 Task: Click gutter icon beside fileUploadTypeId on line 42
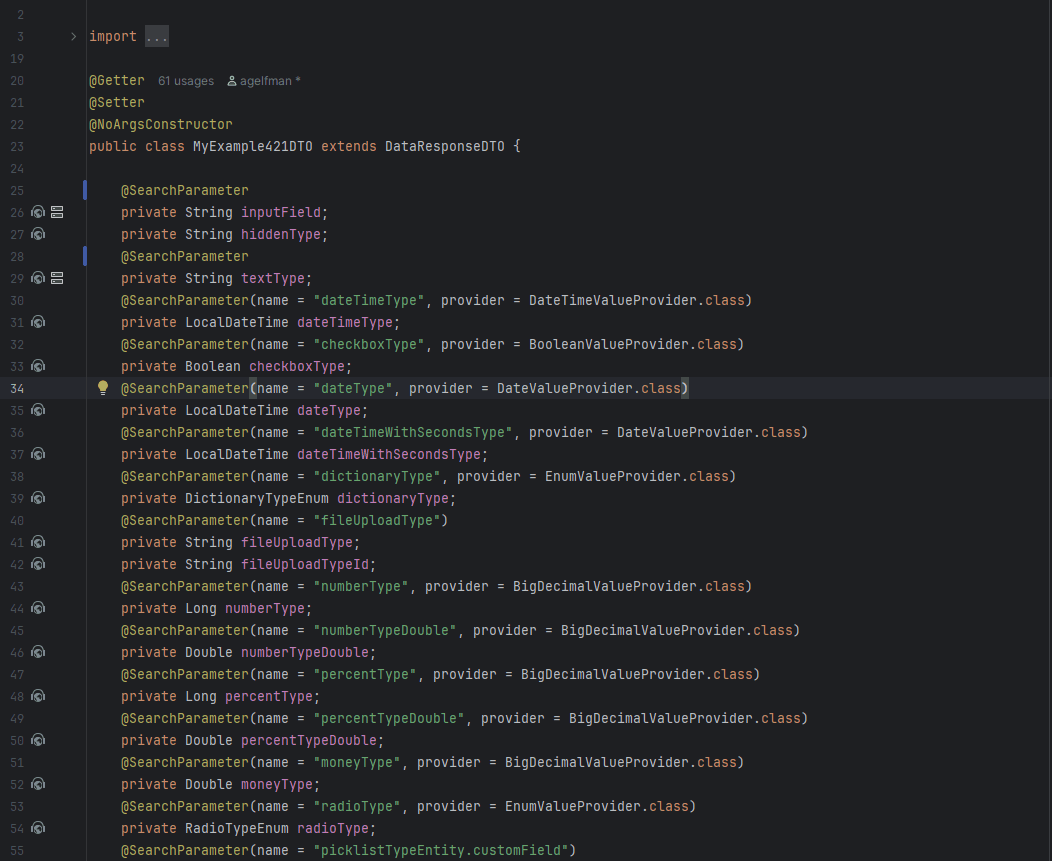click(x=38, y=564)
